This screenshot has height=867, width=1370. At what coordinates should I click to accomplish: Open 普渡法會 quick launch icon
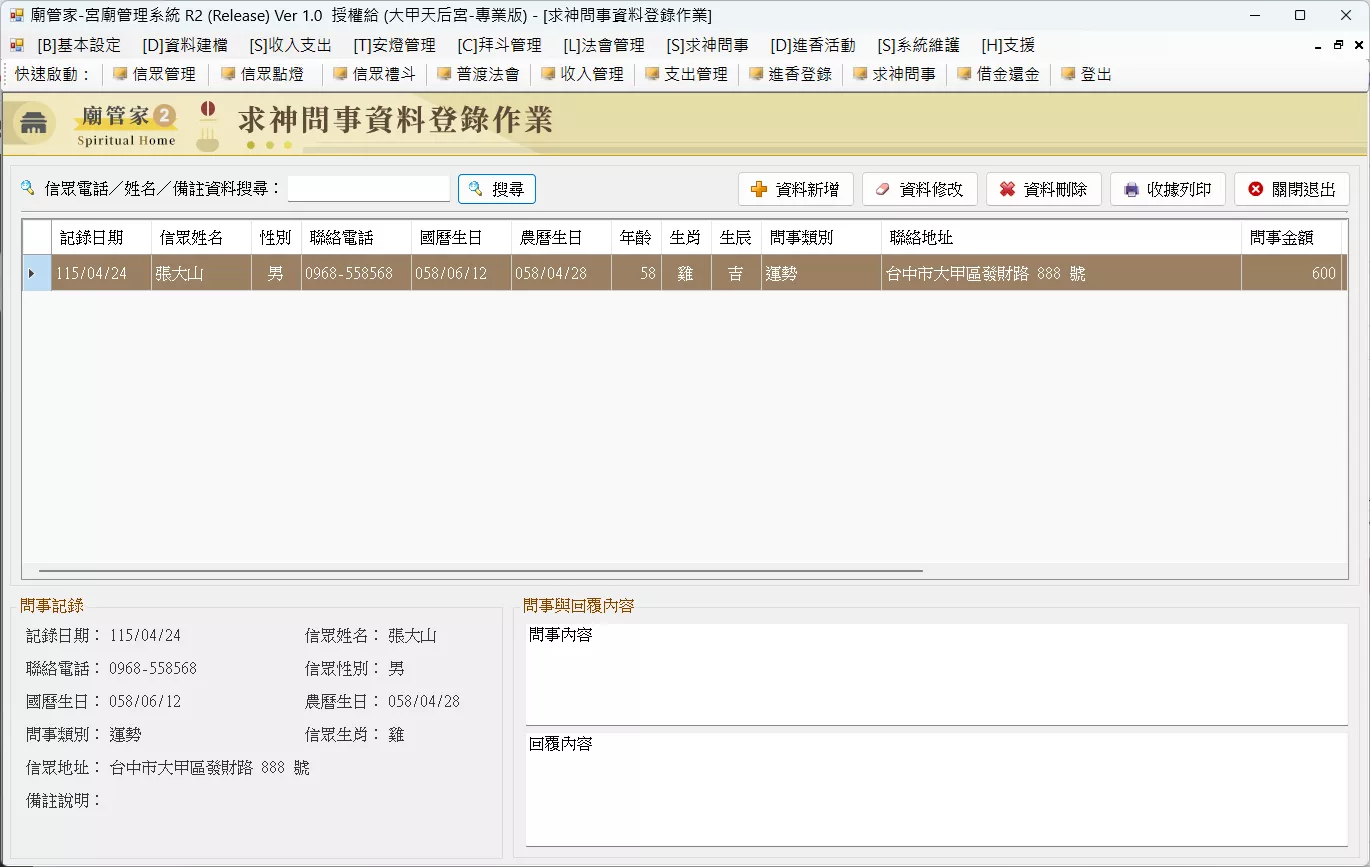[x=478, y=74]
